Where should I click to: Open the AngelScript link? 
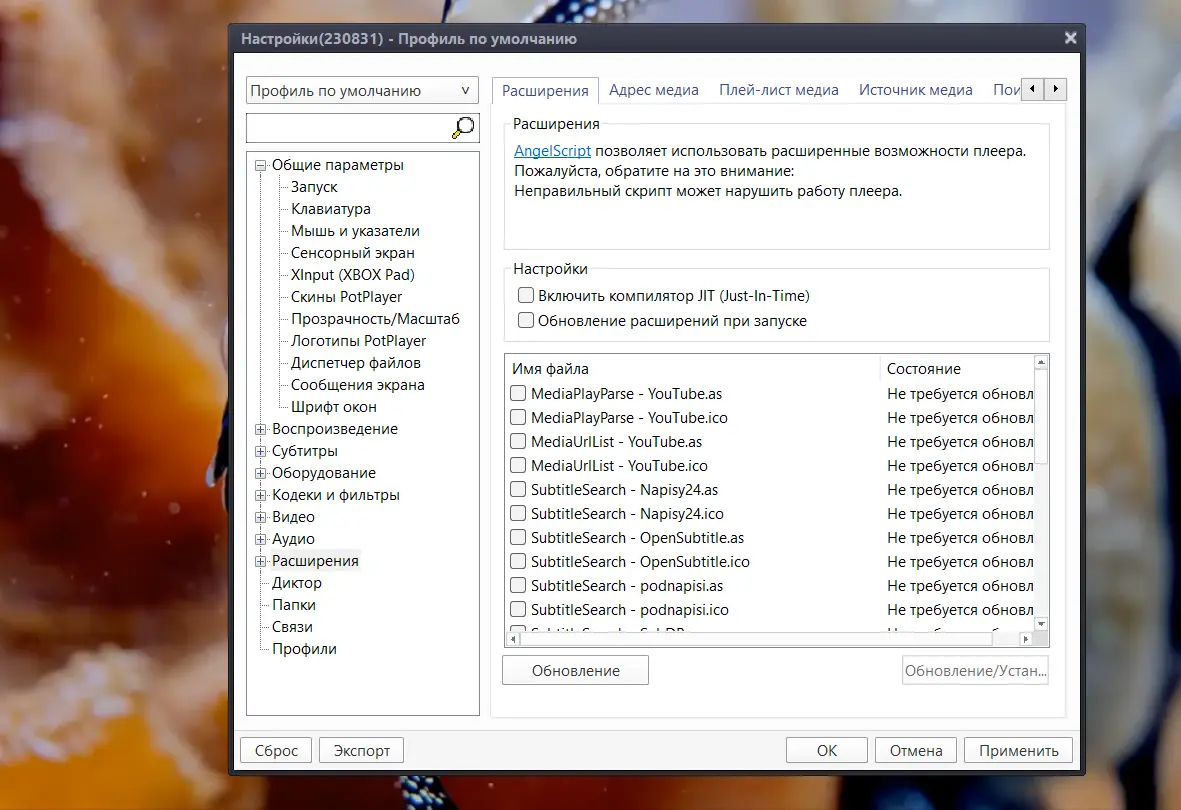(552, 151)
